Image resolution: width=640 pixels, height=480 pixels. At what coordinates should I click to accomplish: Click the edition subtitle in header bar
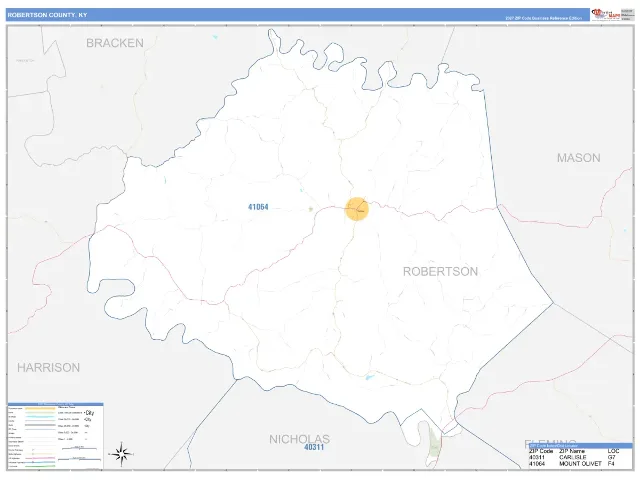[x=543, y=18]
